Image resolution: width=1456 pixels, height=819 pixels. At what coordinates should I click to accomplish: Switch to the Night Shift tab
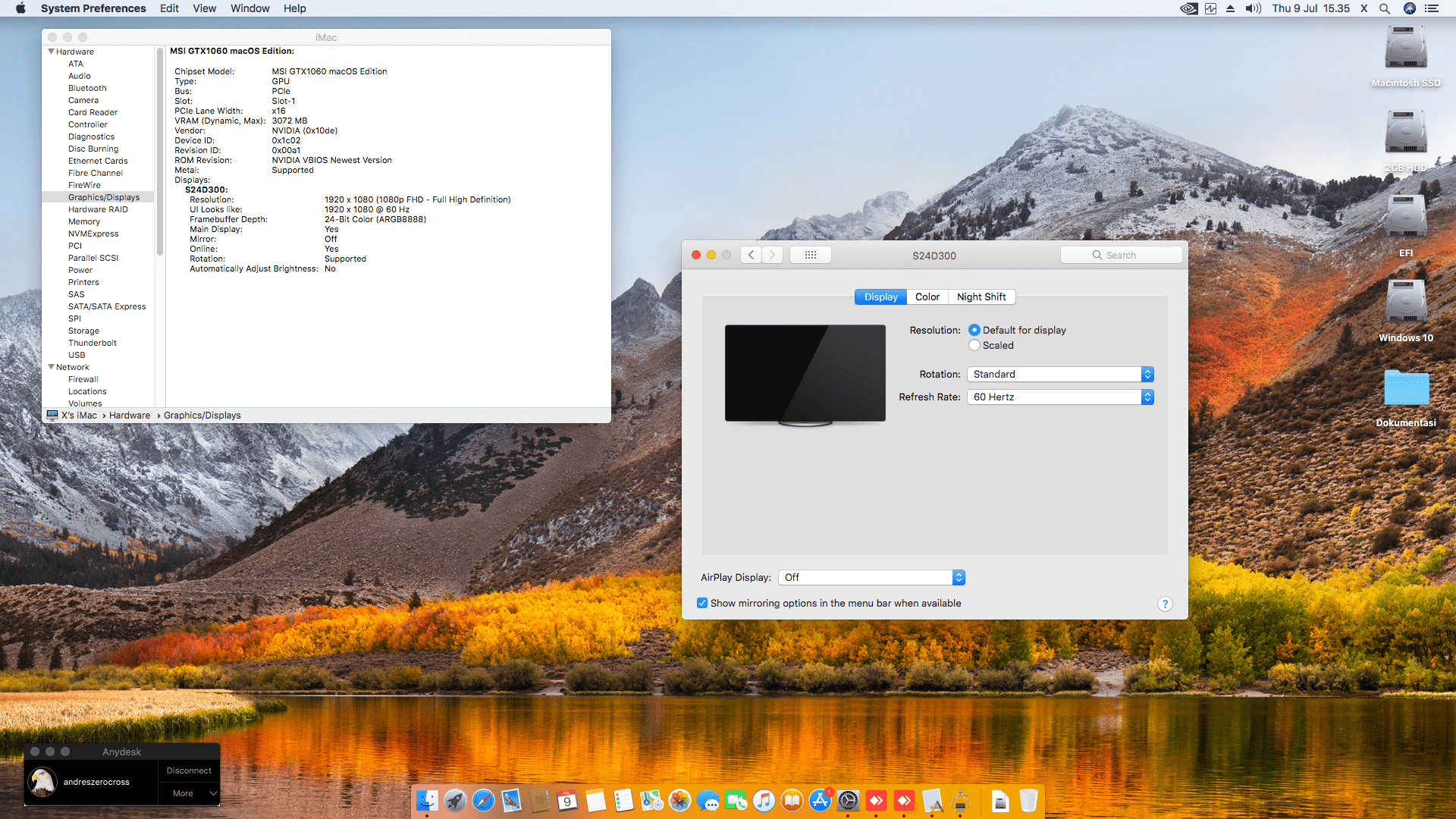[x=981, y=297]
